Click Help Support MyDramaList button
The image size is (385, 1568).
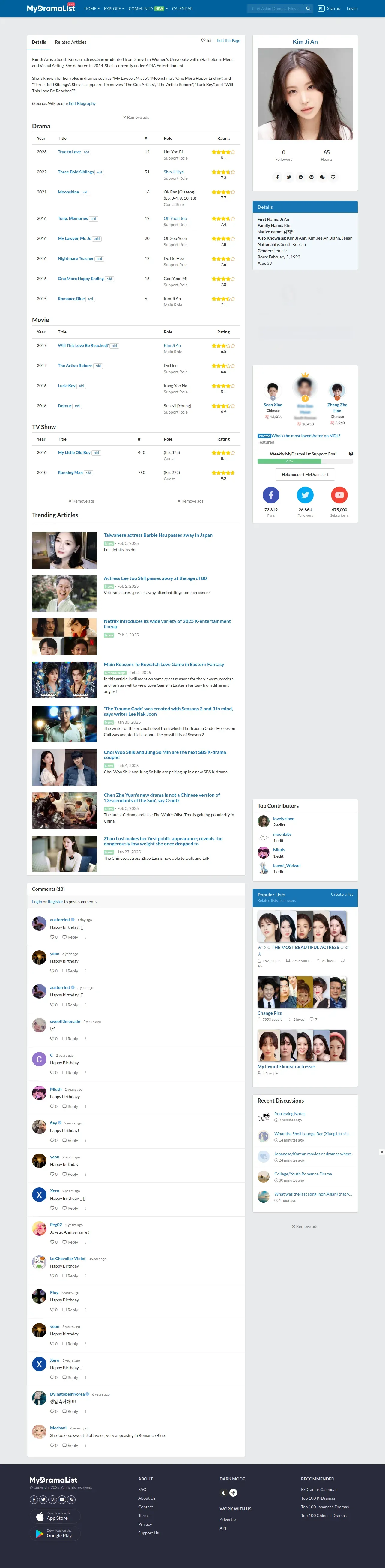point(305,474)
